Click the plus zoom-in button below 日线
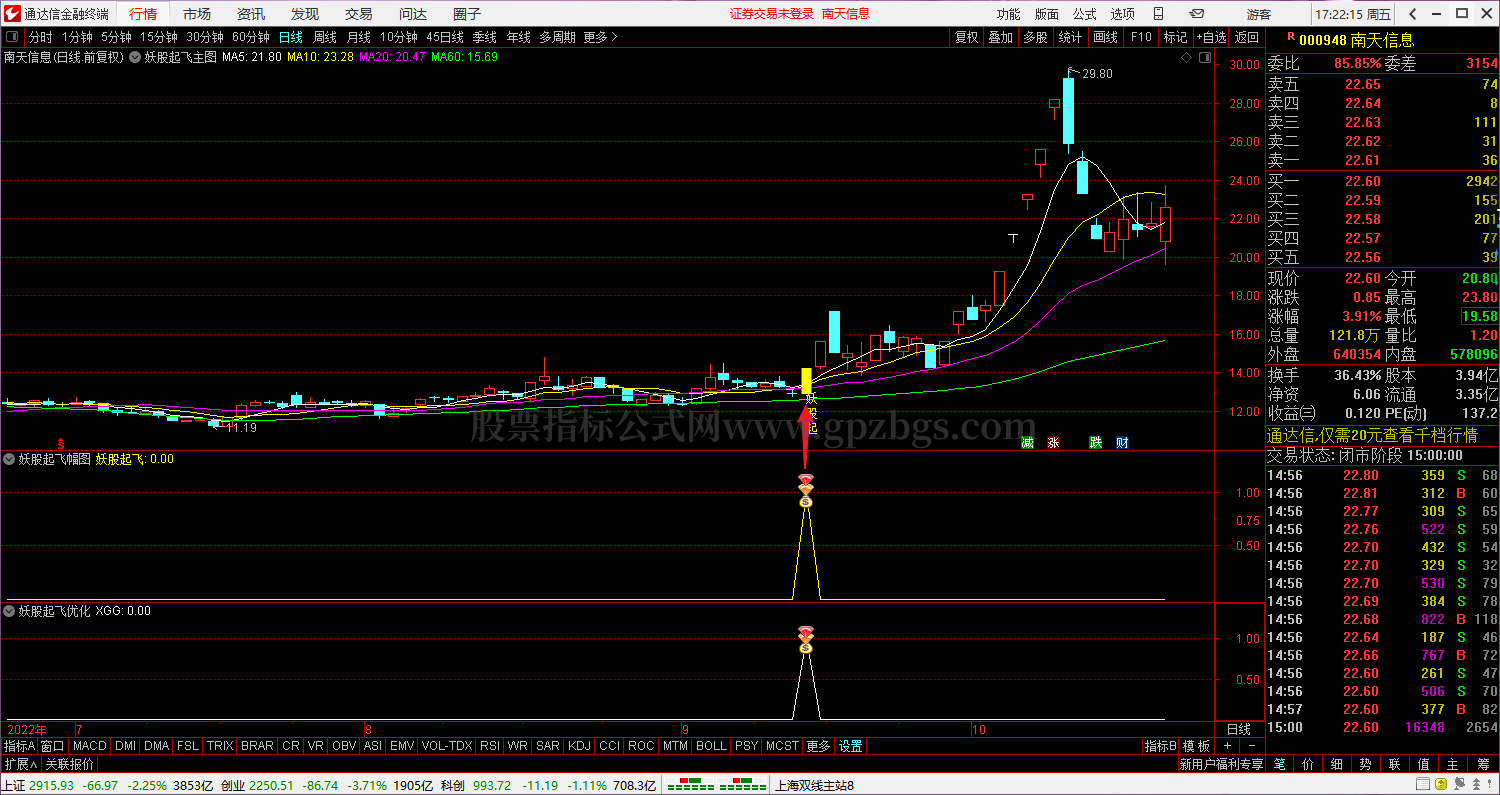This screenshot has height=795, width=1500. [x=1227, y=746]
